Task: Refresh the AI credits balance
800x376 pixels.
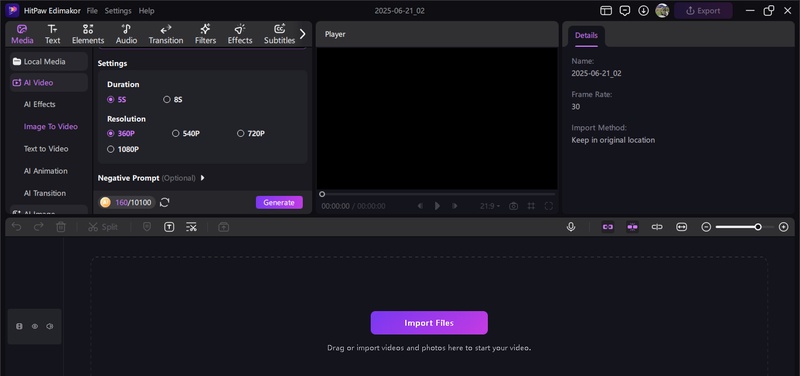Action: tap(164, 203)
